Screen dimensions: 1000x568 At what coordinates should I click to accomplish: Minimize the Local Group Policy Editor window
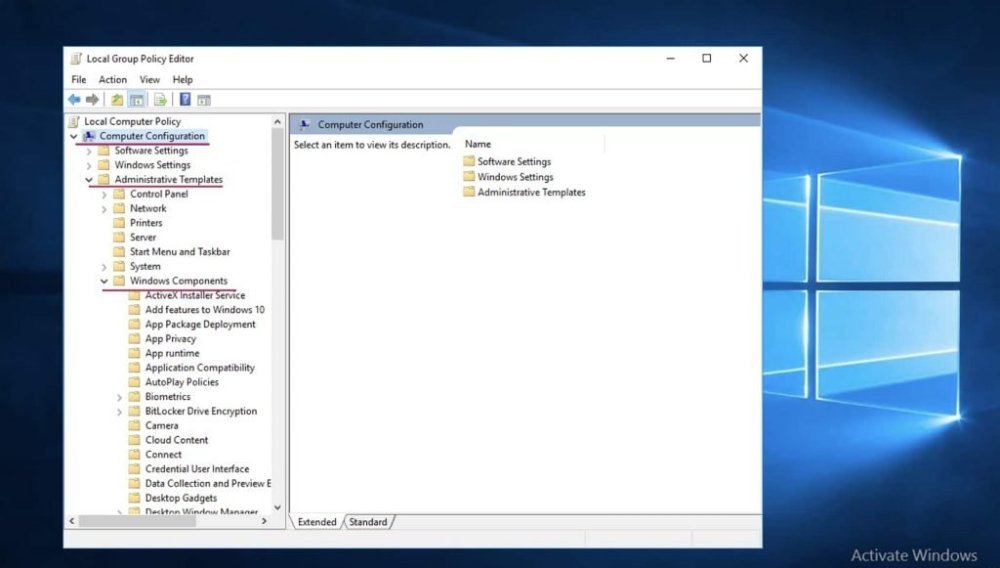point(671,58)
